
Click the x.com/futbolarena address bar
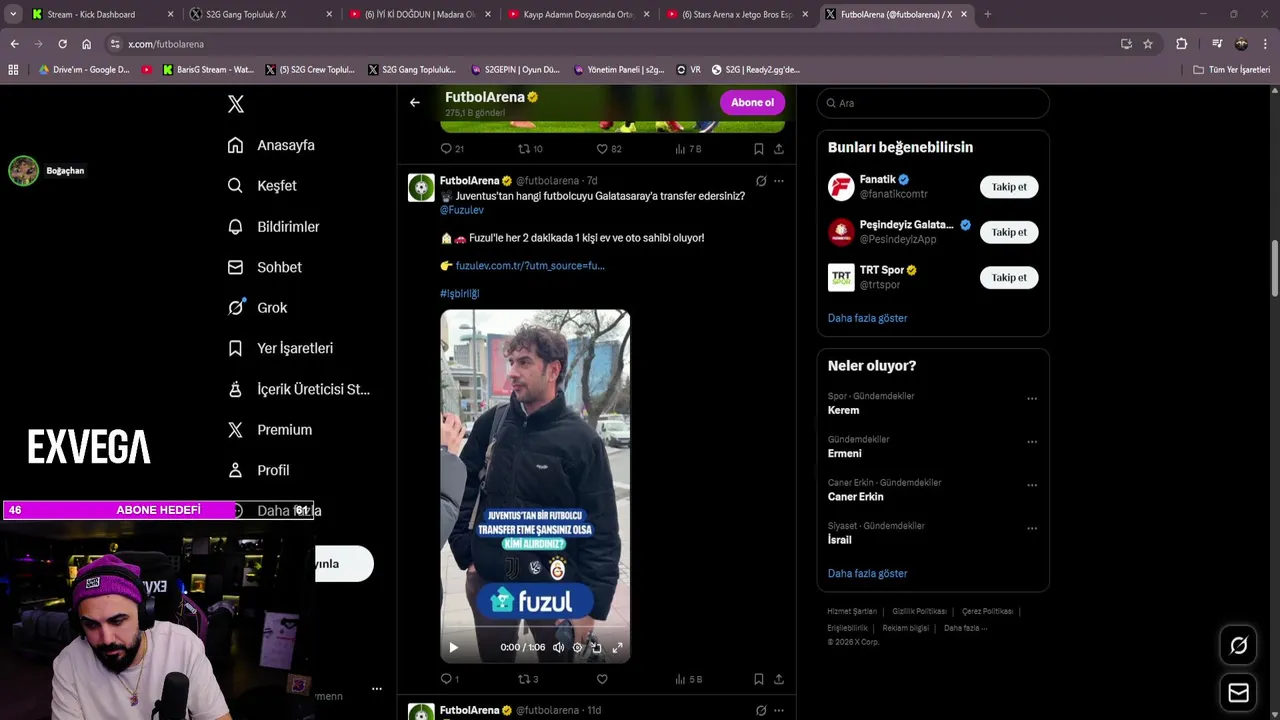(x=610, y=44)
